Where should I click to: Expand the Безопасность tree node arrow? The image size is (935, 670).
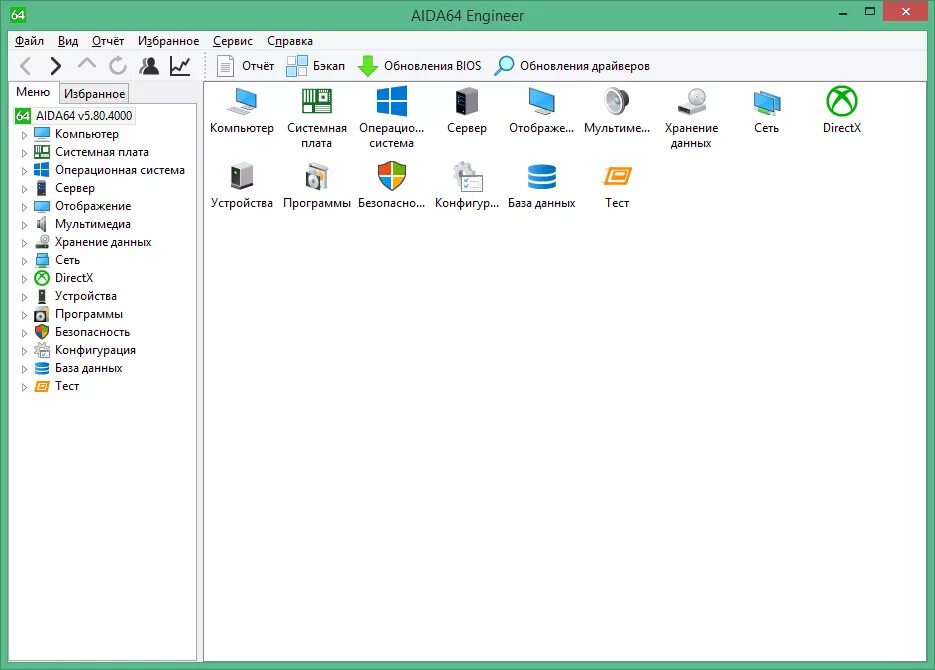point(24,333)
